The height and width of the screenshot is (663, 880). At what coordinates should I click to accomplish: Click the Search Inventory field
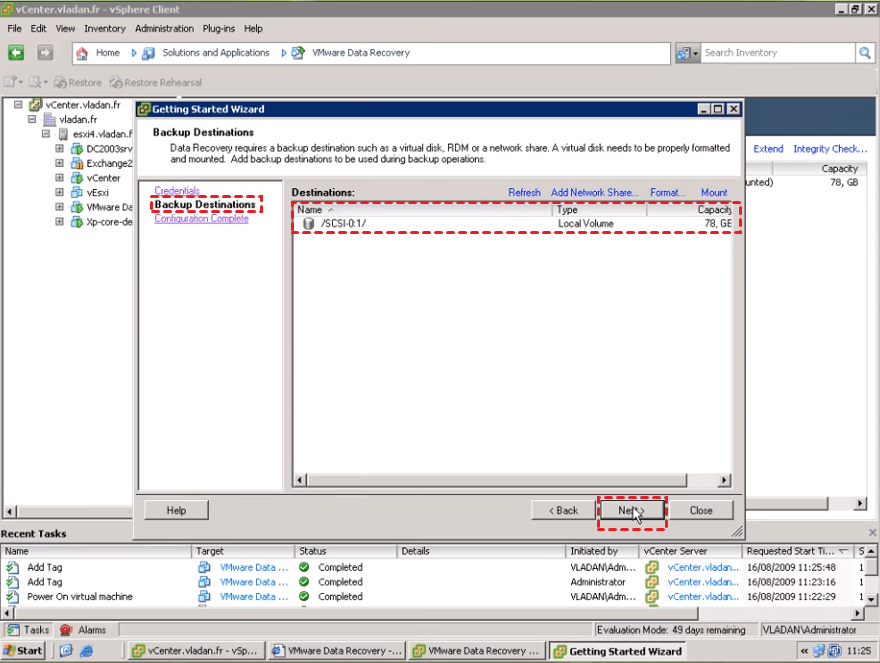click(778, 53)
